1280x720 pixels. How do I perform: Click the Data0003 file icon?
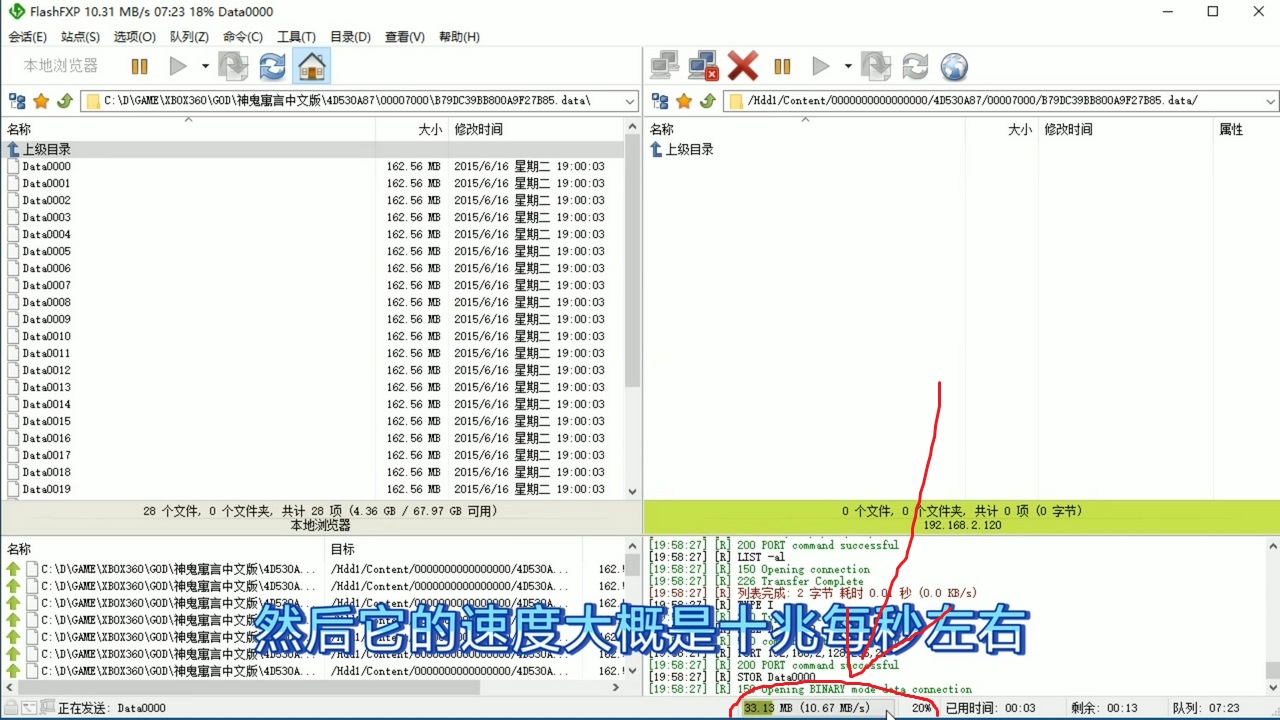pyautogui.click(x=13, y=217)
